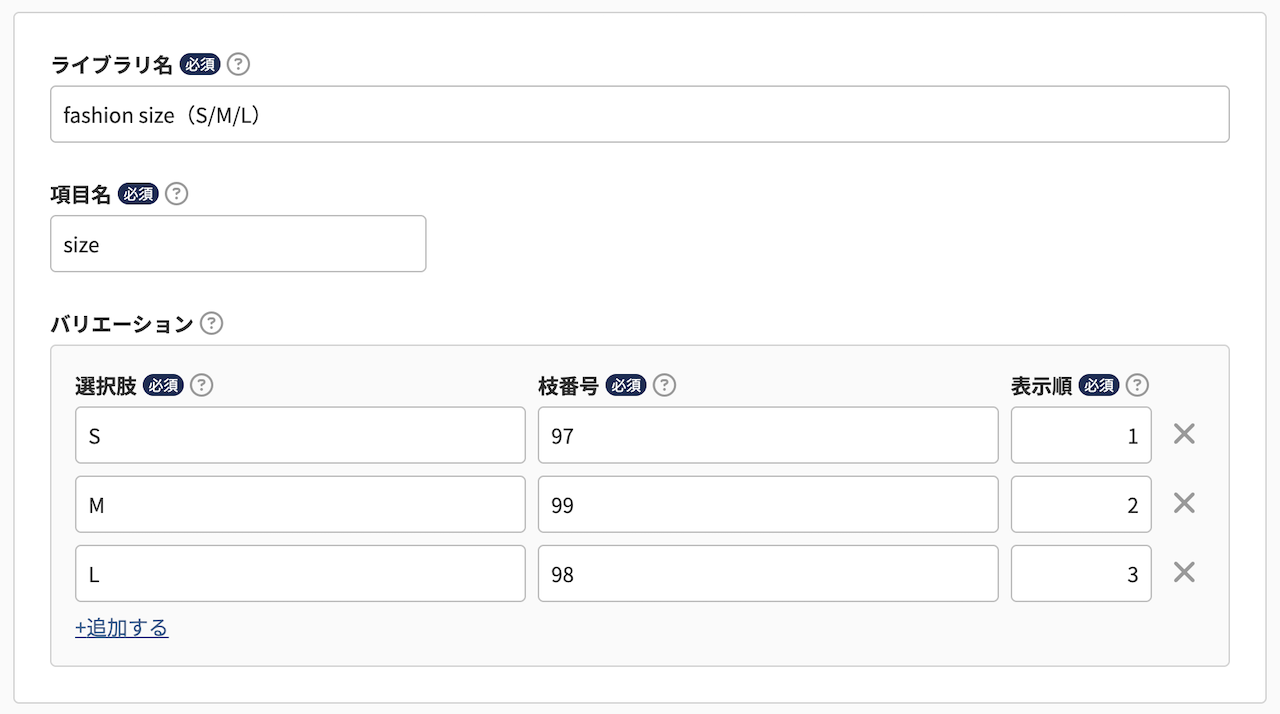Screen dimensions: 1280x714
Task: Select the 選択肢 field containing S
Action: pyautogui.click(x=300, y=435)
